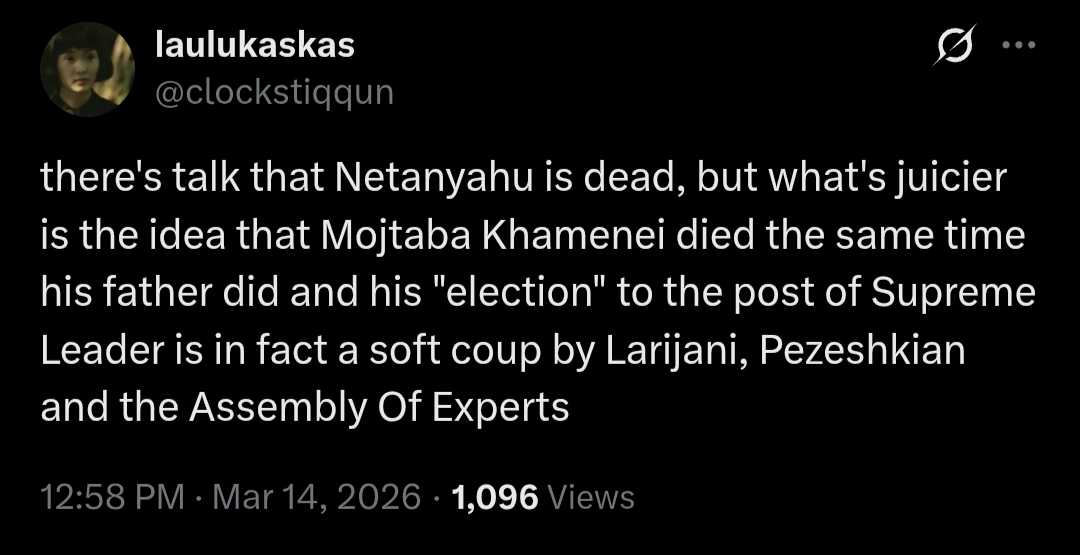The width and height of the screenshot is (1080, 555).
Task: Open the laulukaskas profile picture
Action: [87, 70]
